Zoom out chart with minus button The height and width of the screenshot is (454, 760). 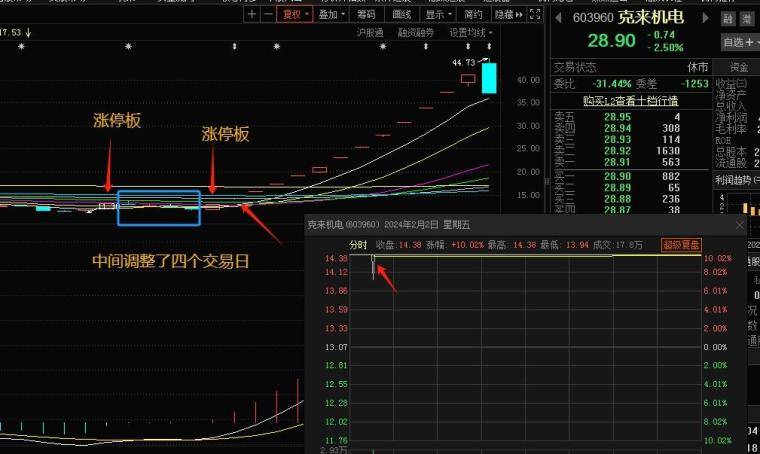(268, 15)
